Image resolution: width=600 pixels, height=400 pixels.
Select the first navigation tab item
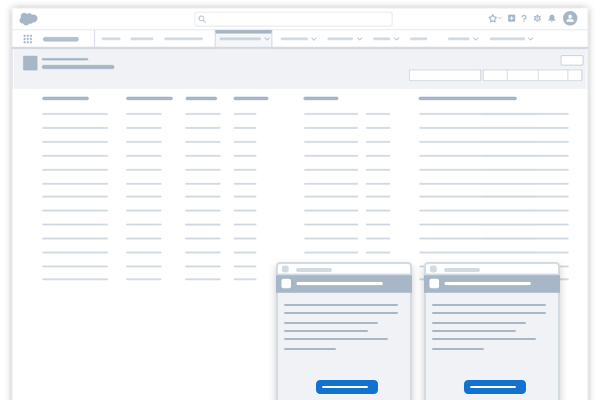[x=111, y=39]
